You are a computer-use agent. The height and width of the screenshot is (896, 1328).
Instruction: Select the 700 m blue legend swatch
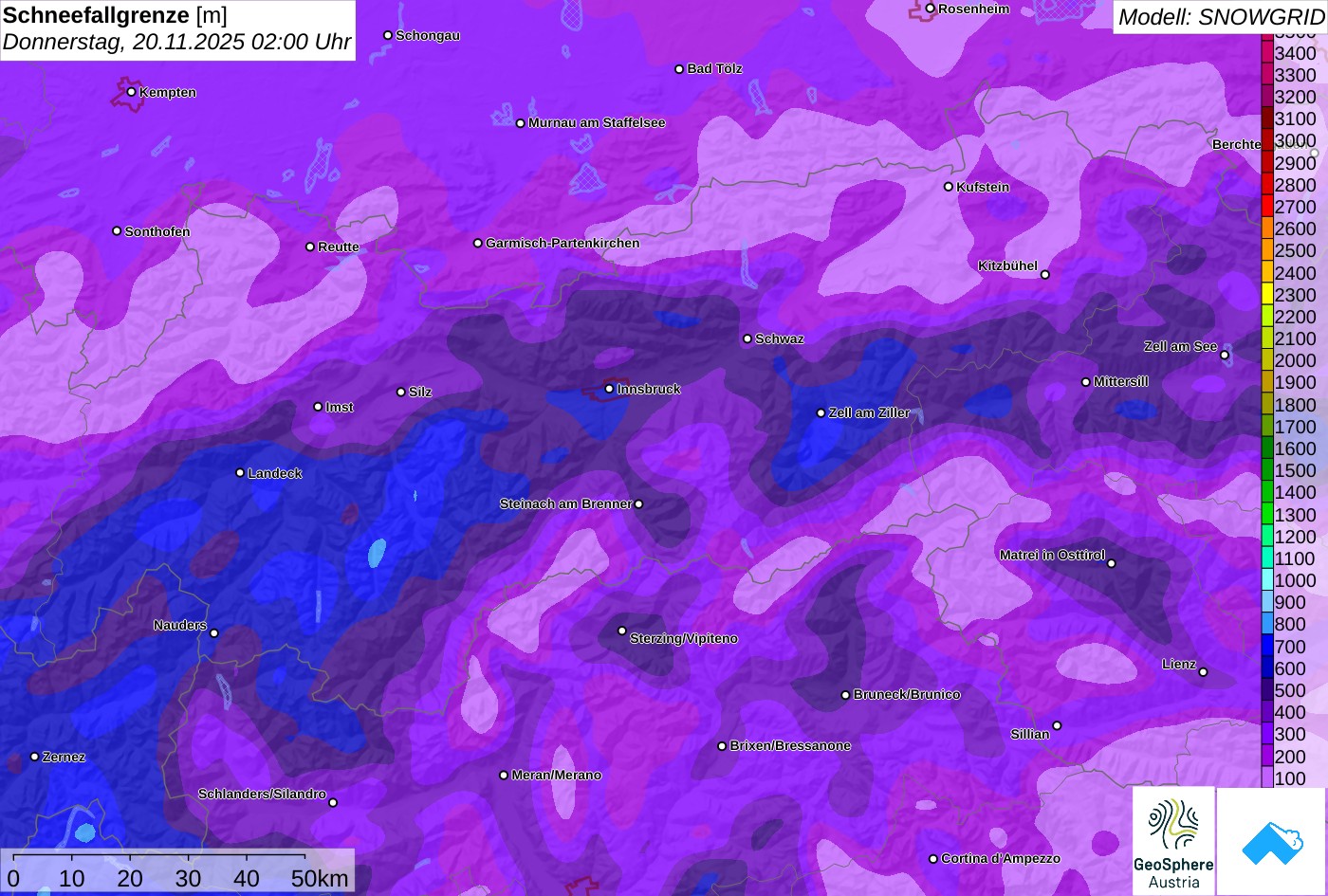tap(1266, 647)
